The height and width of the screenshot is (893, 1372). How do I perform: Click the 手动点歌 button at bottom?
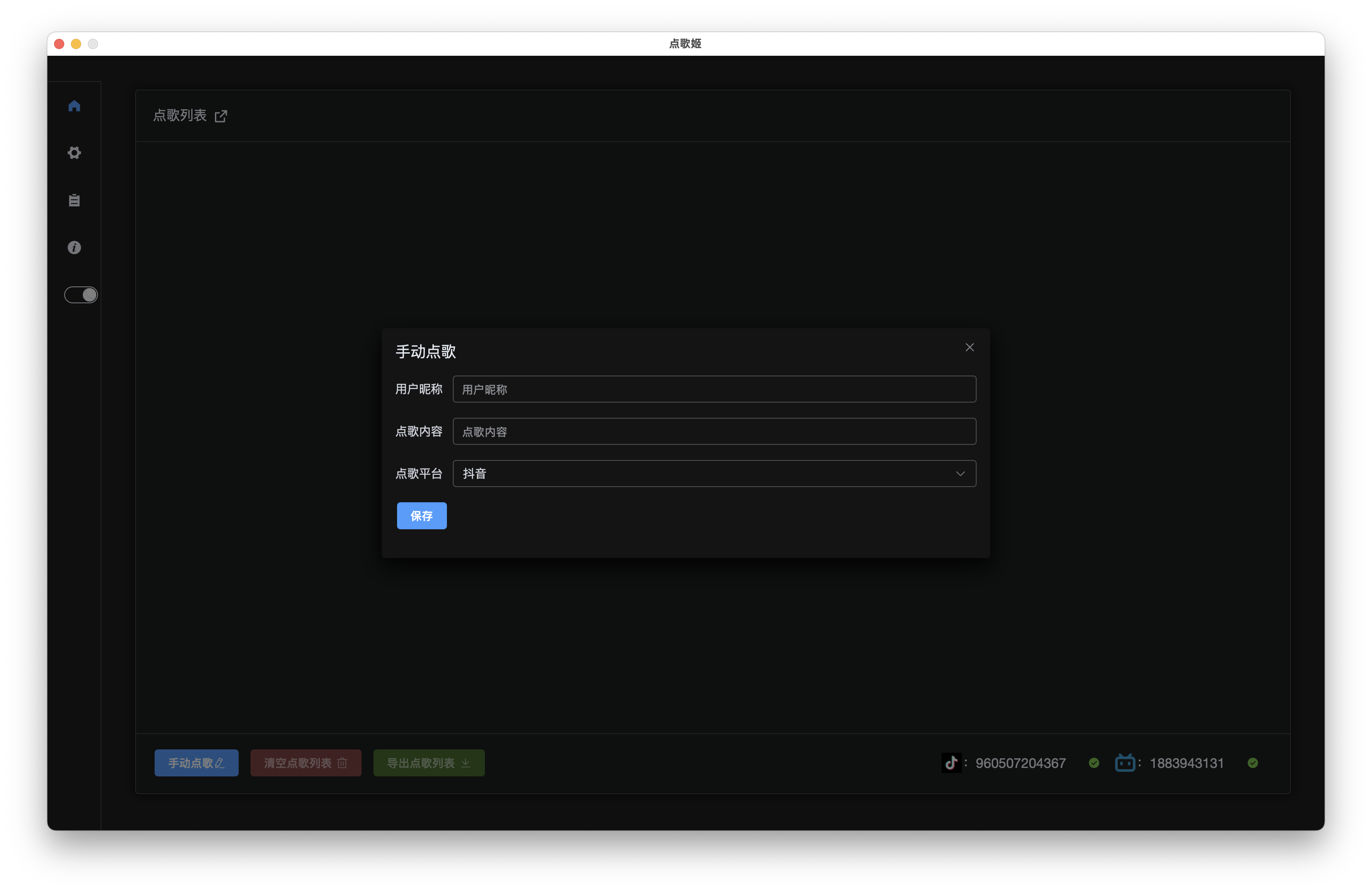(x=196, y=763)
